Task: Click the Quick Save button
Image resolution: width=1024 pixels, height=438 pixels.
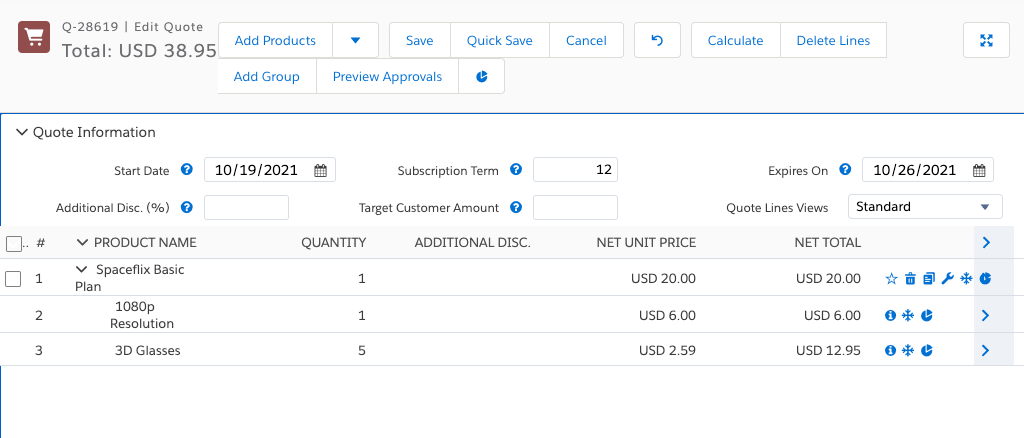Action: [499, 41]
